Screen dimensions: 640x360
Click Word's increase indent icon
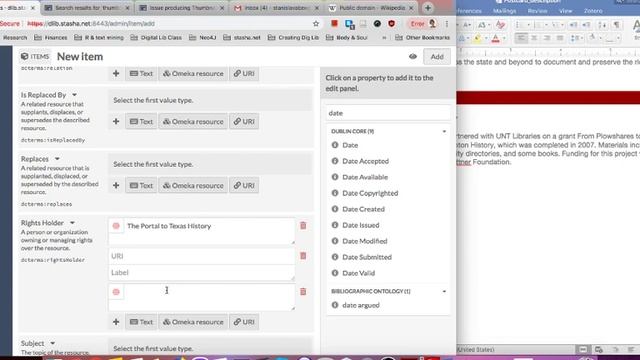[x=586, y=25]
